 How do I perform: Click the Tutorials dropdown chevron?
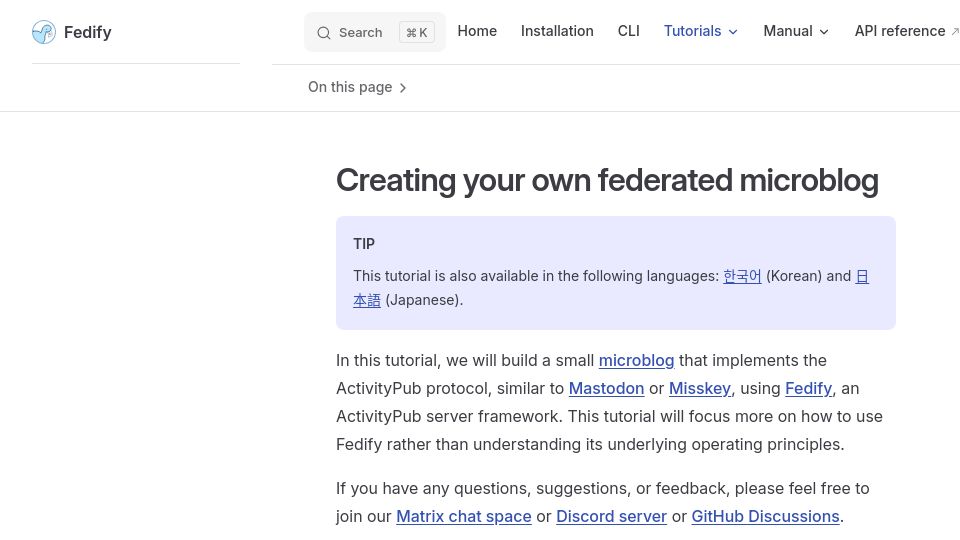(733, 32)
